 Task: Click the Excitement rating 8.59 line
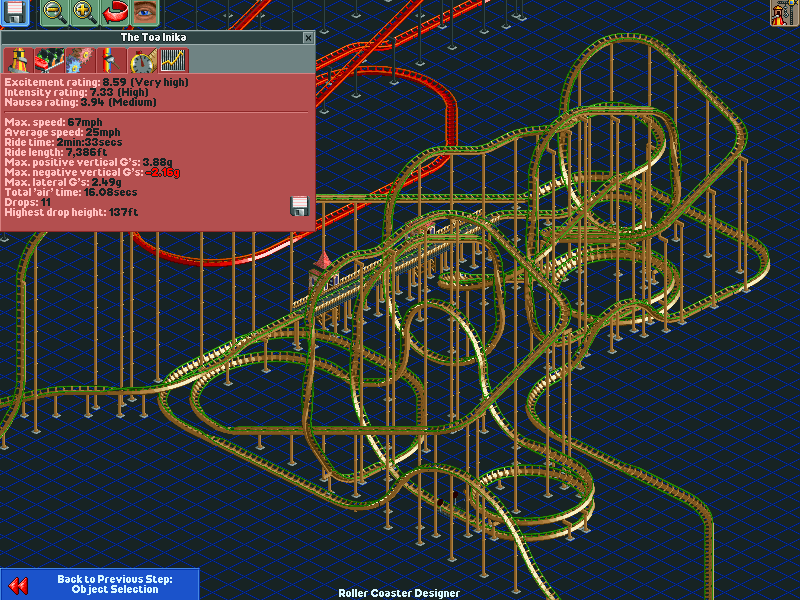click(96, 82)
